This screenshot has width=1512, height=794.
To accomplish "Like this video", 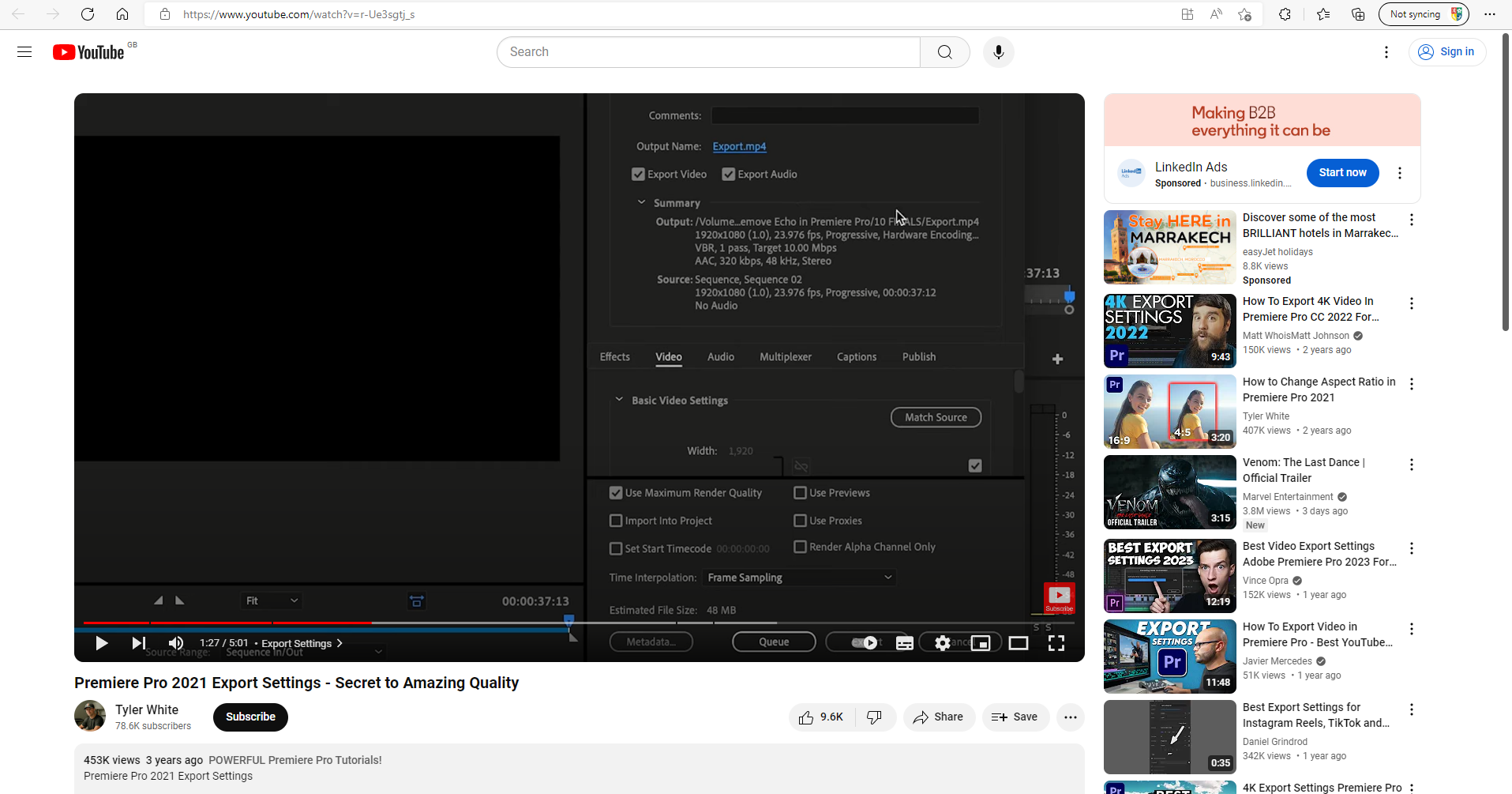I will click(821, 717).
